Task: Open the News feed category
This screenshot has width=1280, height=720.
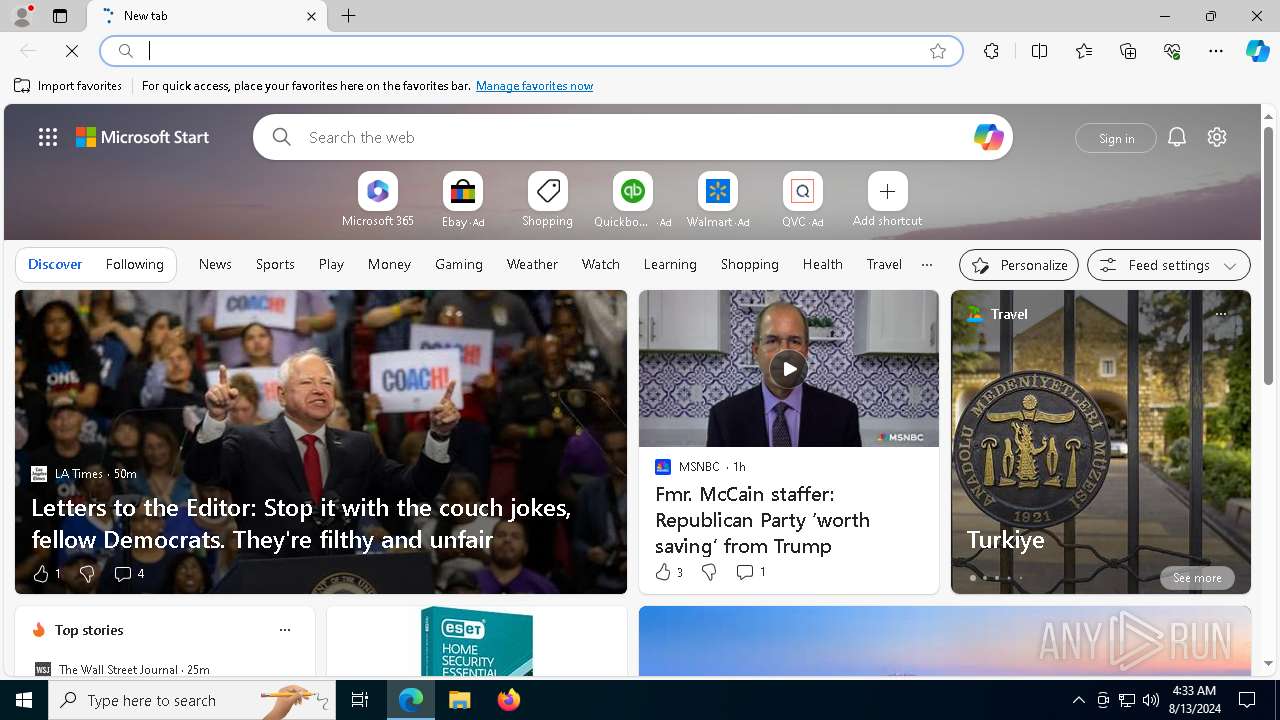Action: tap(215, 264)
